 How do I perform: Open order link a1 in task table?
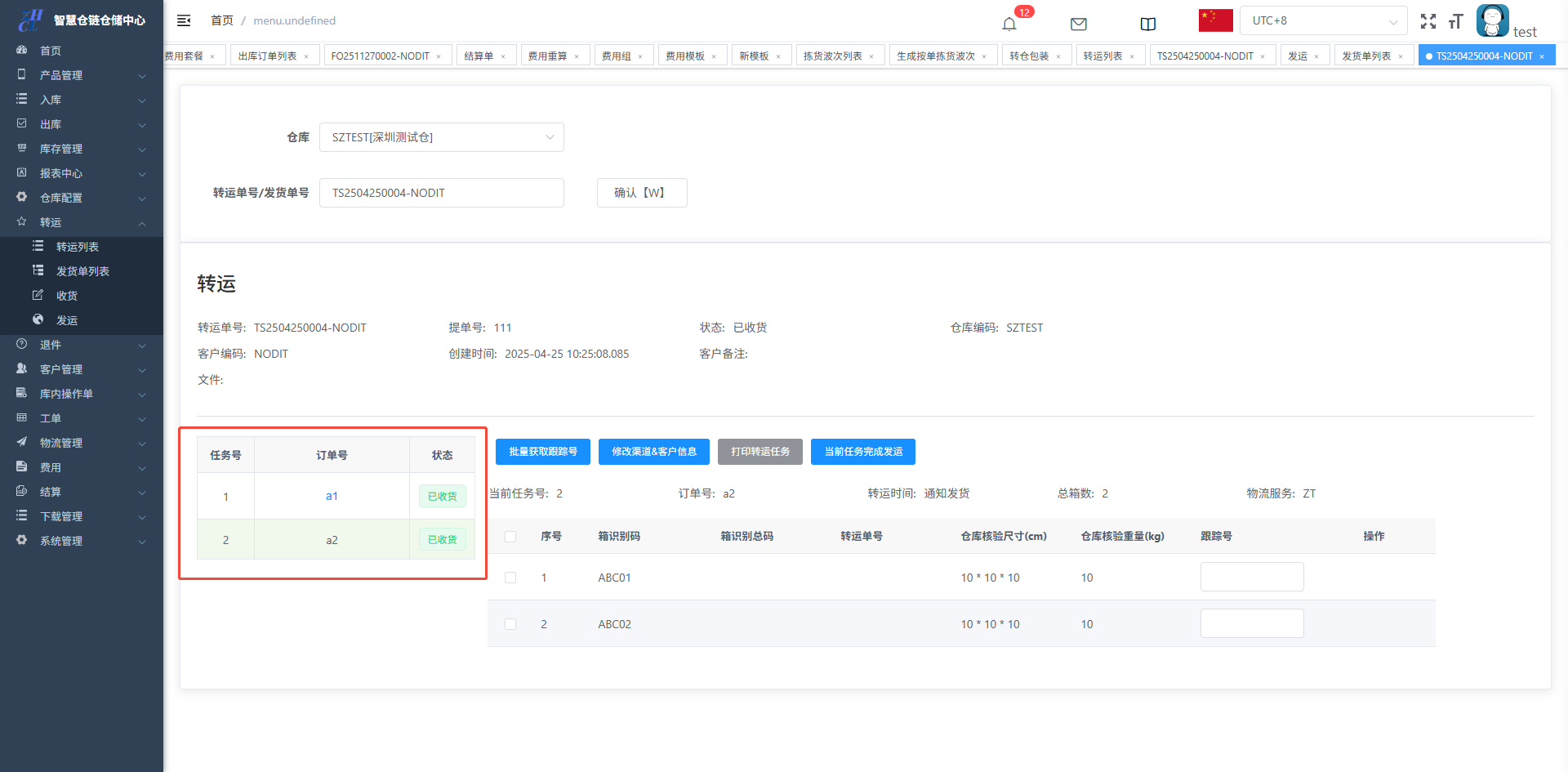[x=332, y=496]
